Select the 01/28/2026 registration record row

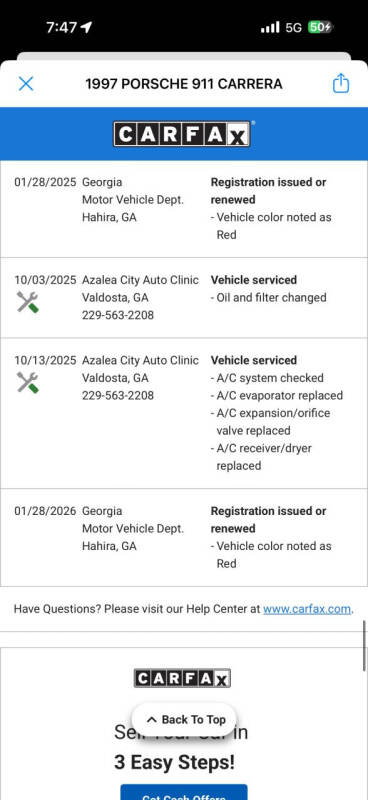tap(184, 538)
